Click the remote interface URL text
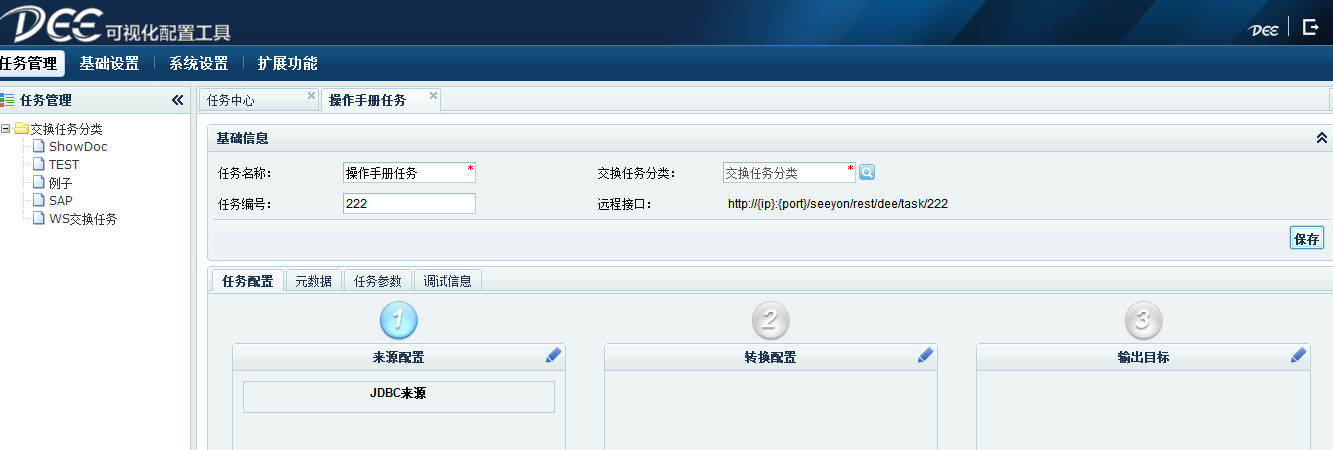The image size is (1333, 450). point(838,204)
